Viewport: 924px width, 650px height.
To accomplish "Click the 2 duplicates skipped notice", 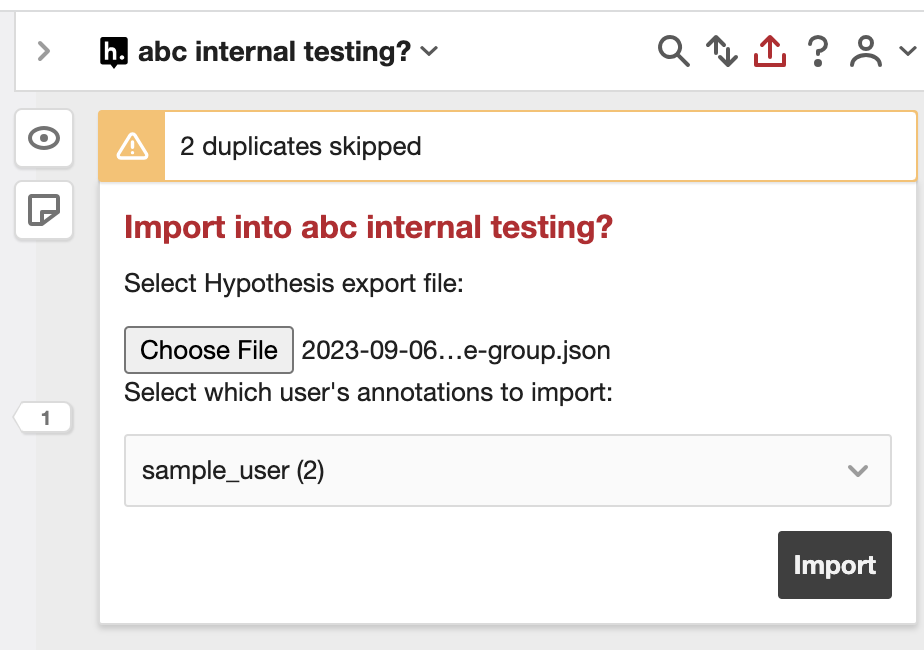I will point(301,147).
